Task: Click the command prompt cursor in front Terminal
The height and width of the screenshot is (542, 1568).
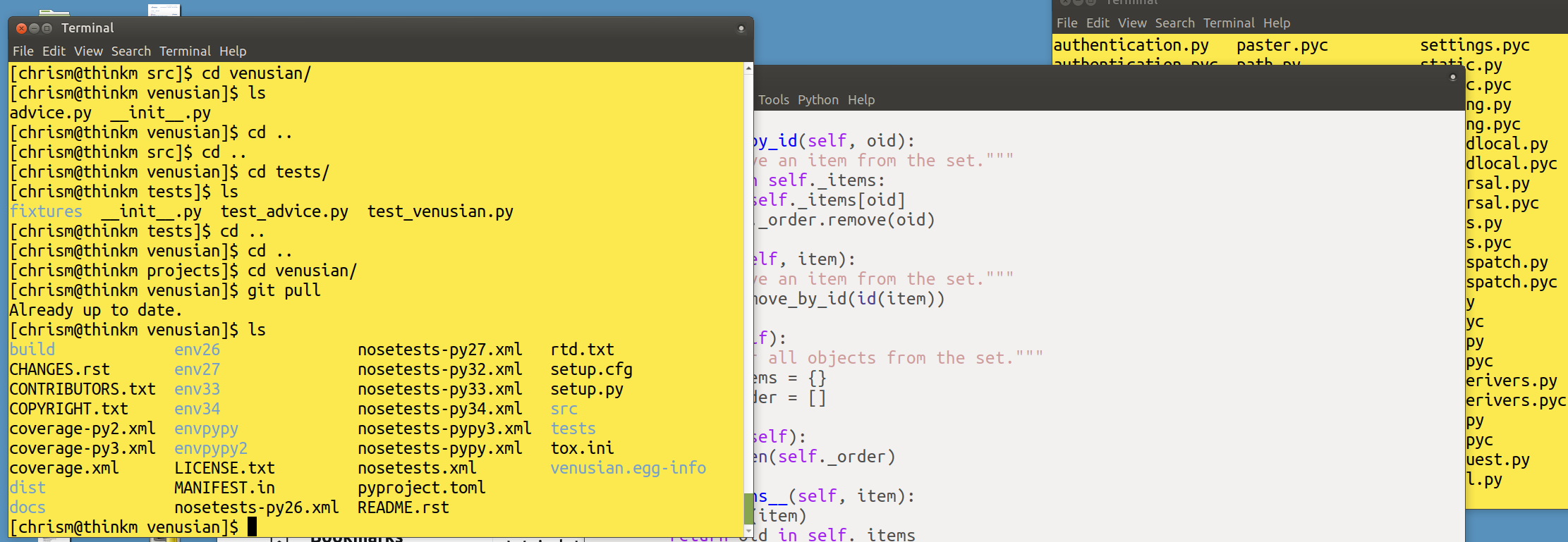Action: (x=252, y=527)
